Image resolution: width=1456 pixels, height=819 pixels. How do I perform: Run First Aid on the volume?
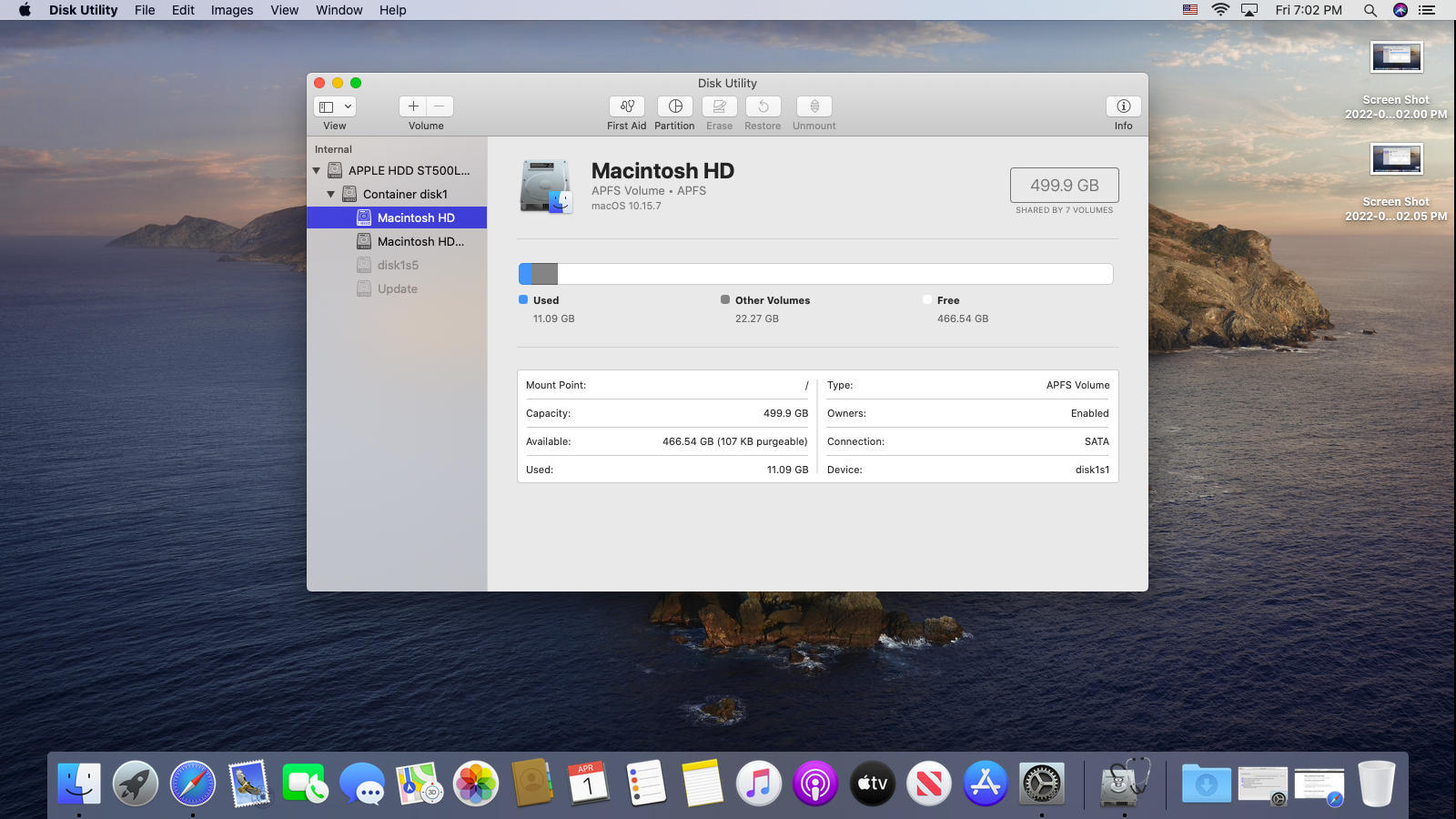(627, 106)
